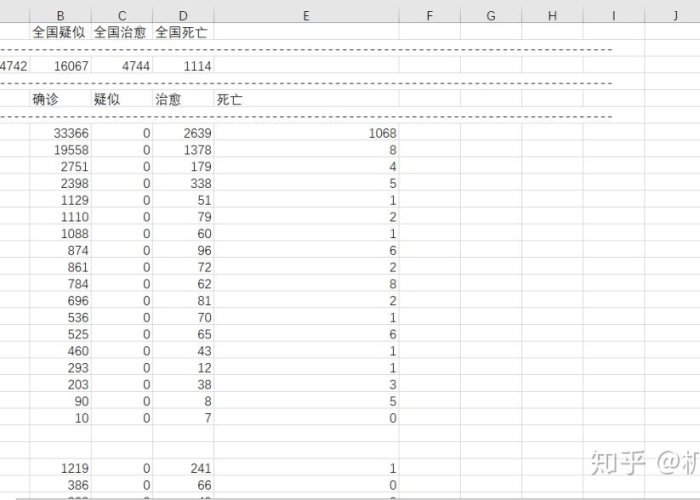Click the 确诊 header cell
700x500 pixels.
tap(60, 99)
